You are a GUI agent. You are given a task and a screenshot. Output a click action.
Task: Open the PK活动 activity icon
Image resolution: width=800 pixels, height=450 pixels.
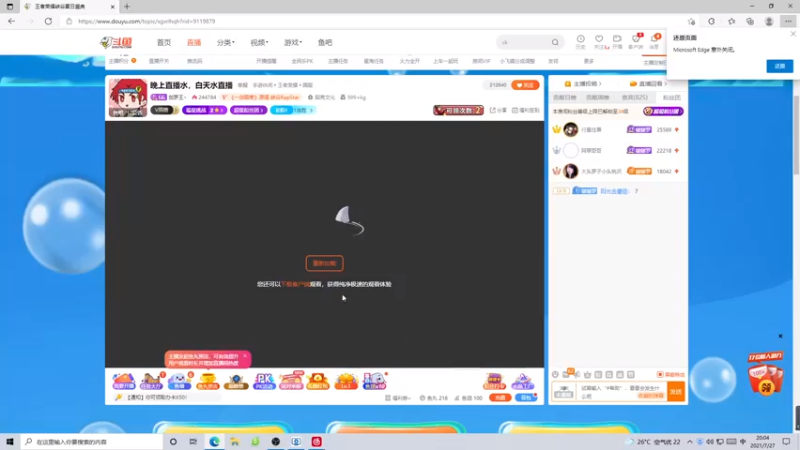pyautogui.click(x=264, y=381)
